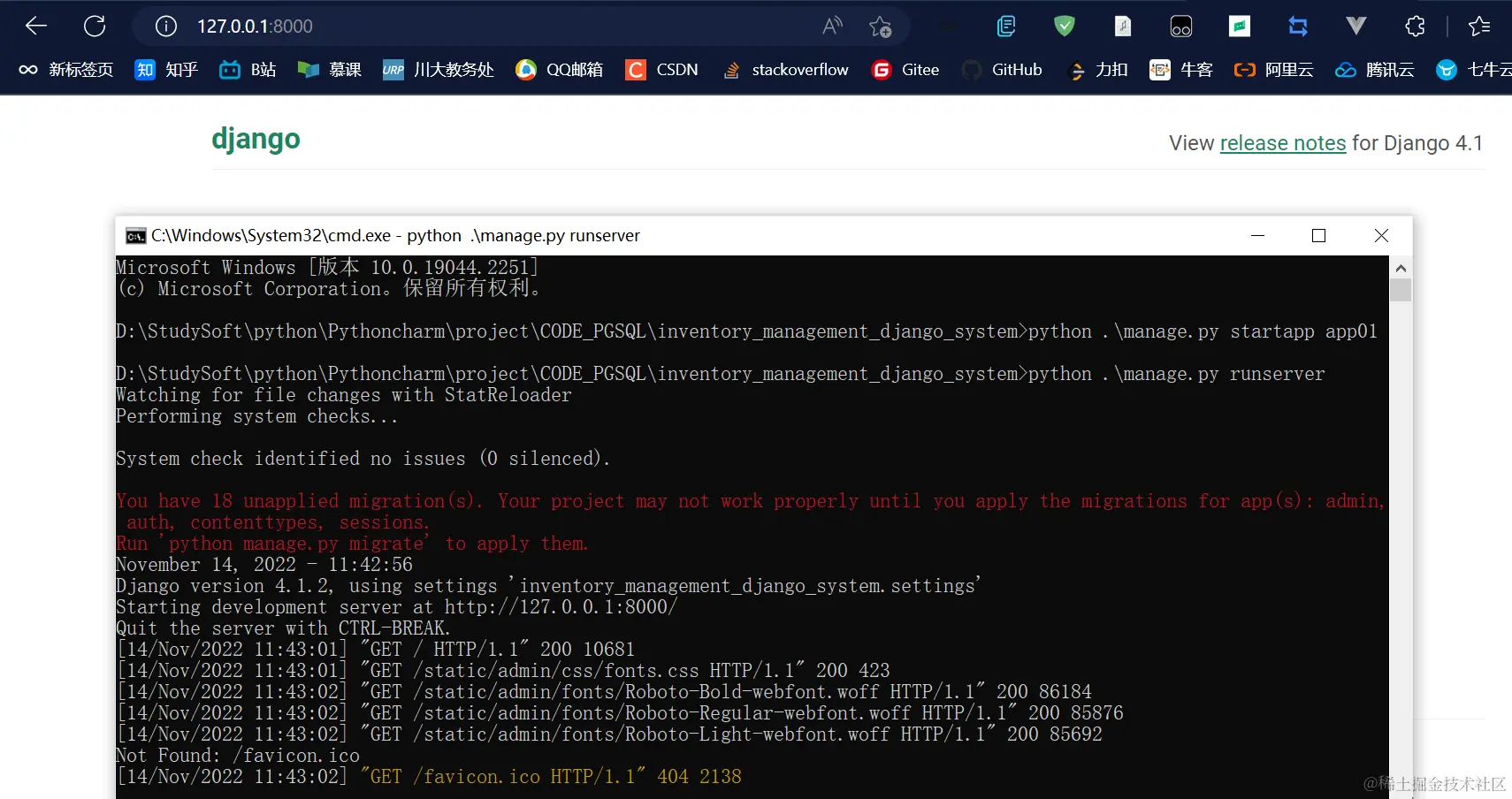
Task: View site information icon in address bar
Action: [x=166, y=27]
